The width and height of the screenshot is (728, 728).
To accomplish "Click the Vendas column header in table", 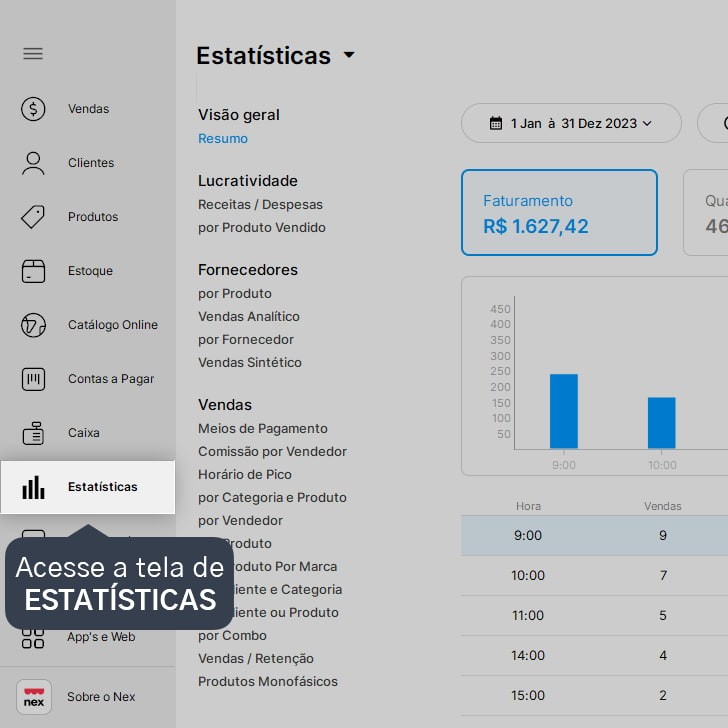I will [x=663, y=507].
